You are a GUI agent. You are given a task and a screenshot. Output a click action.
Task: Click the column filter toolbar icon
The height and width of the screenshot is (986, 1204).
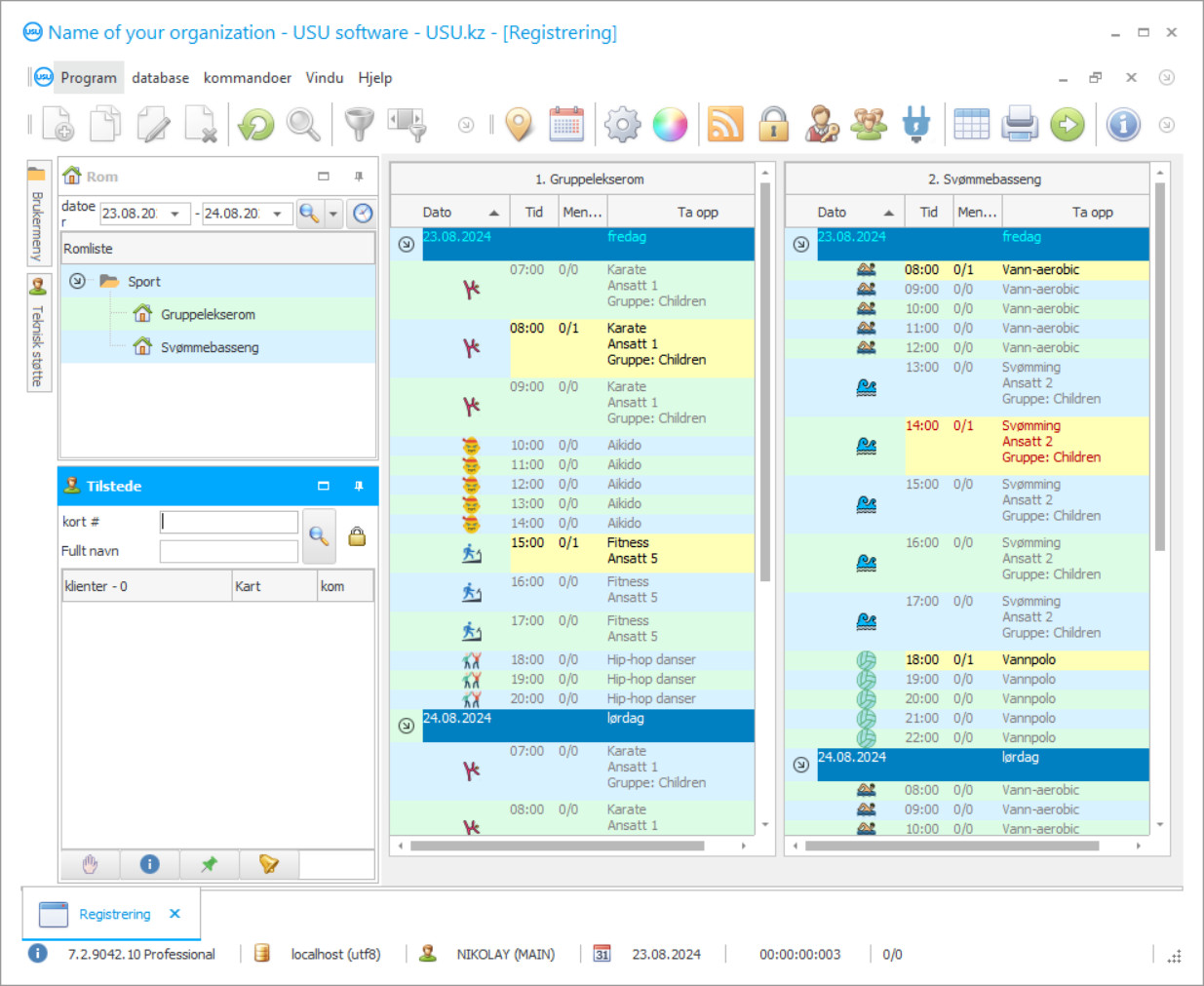click(x=408, y=125)
